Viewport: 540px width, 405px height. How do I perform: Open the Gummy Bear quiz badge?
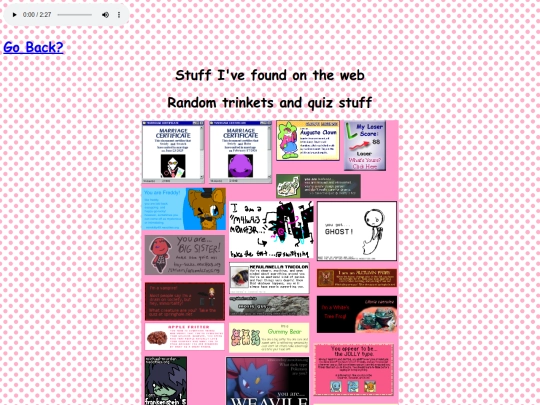pyautogui.click(x=269, y=338)
